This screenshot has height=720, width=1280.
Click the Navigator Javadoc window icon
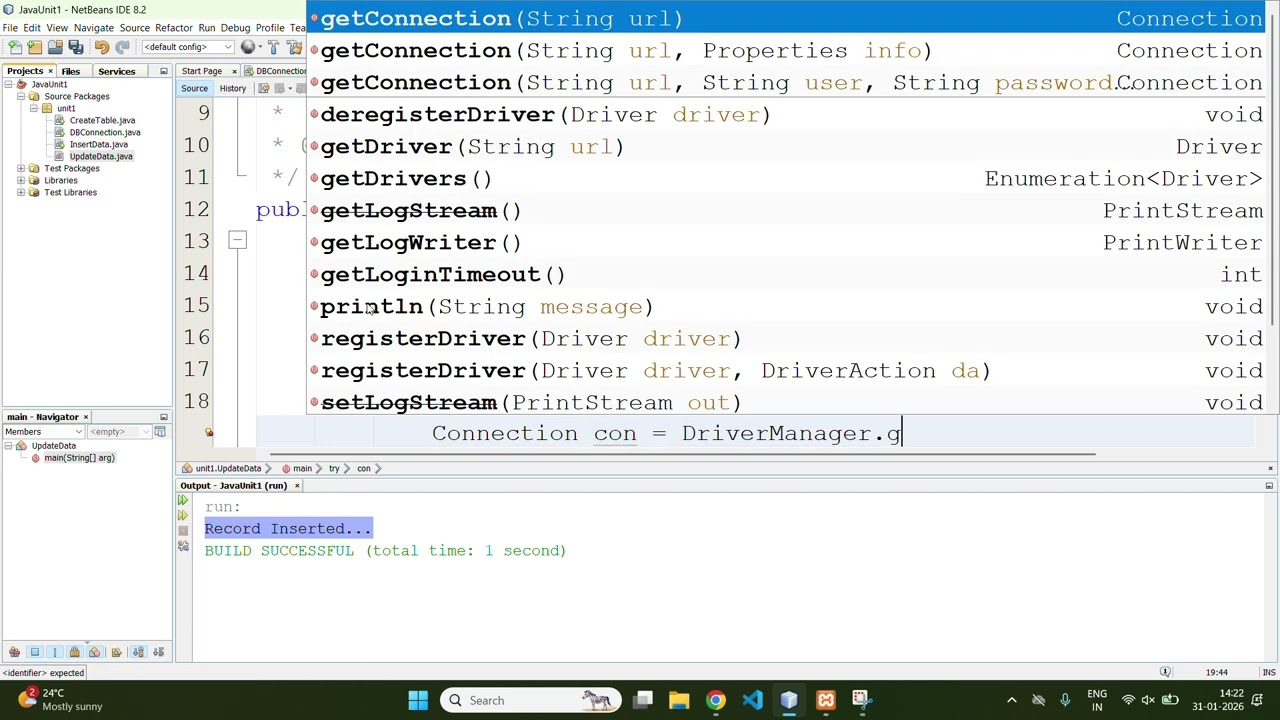160,431
